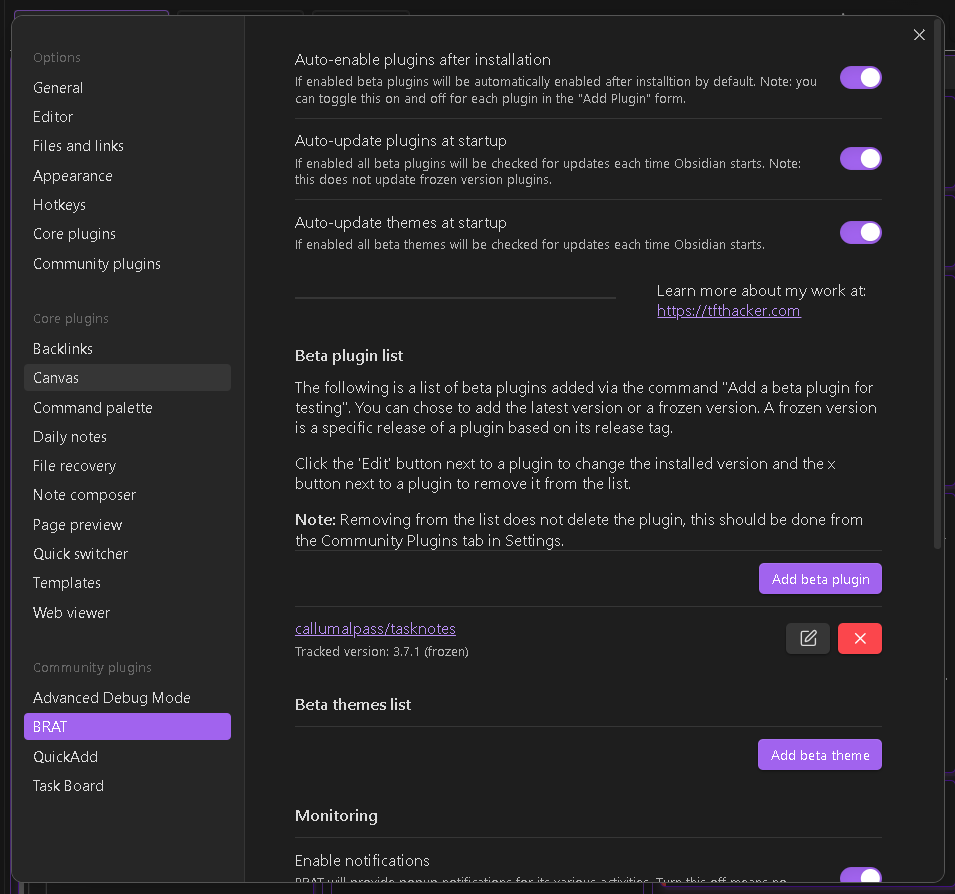Click the 'Beta themes list' heading
Image resolution: width=955 pixels, height=894 pixels.
pyautogui.click(x=353, y=705)
